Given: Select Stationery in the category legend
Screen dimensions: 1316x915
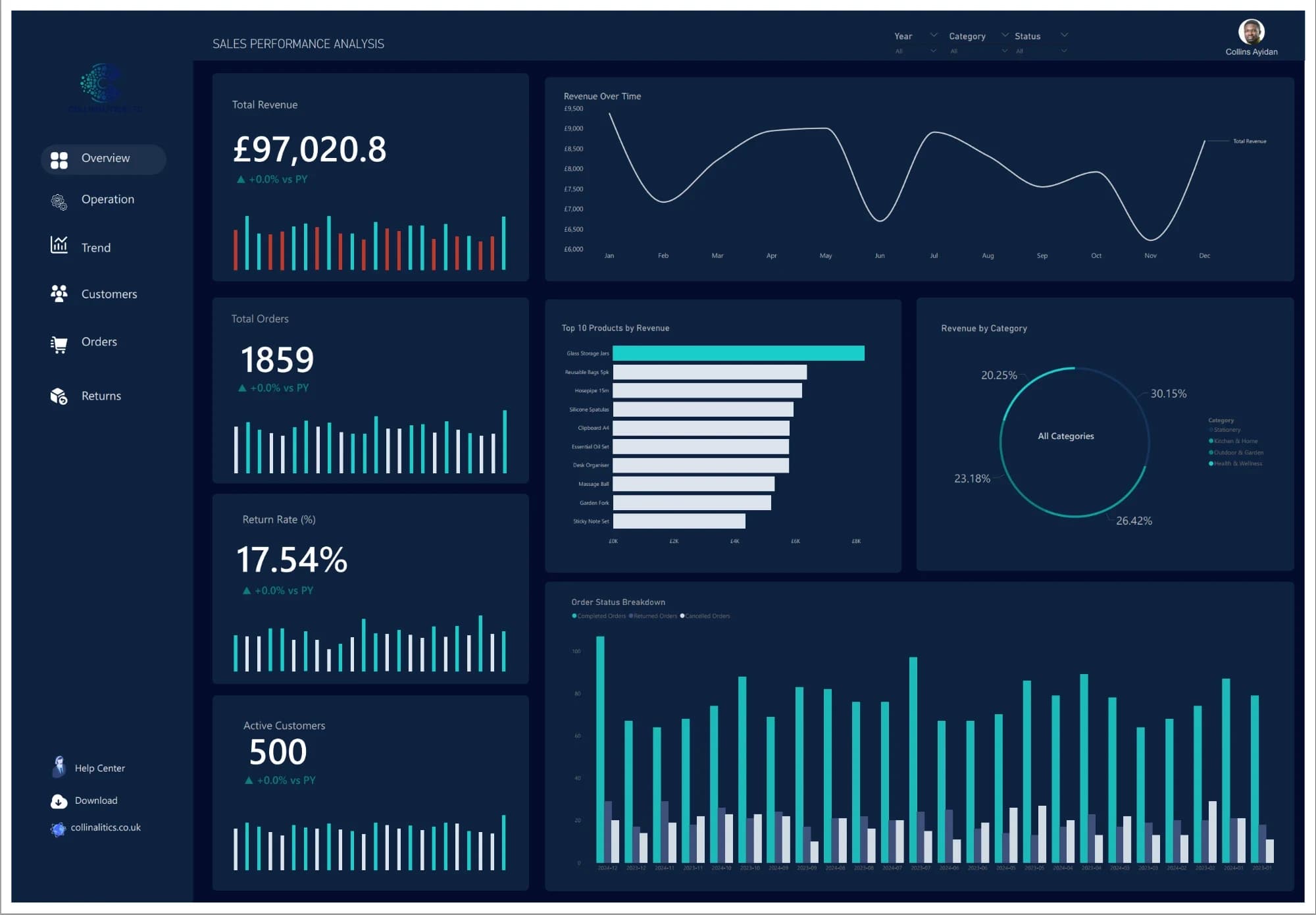Looking at the screenshot, I should [x=1225, y=430].
